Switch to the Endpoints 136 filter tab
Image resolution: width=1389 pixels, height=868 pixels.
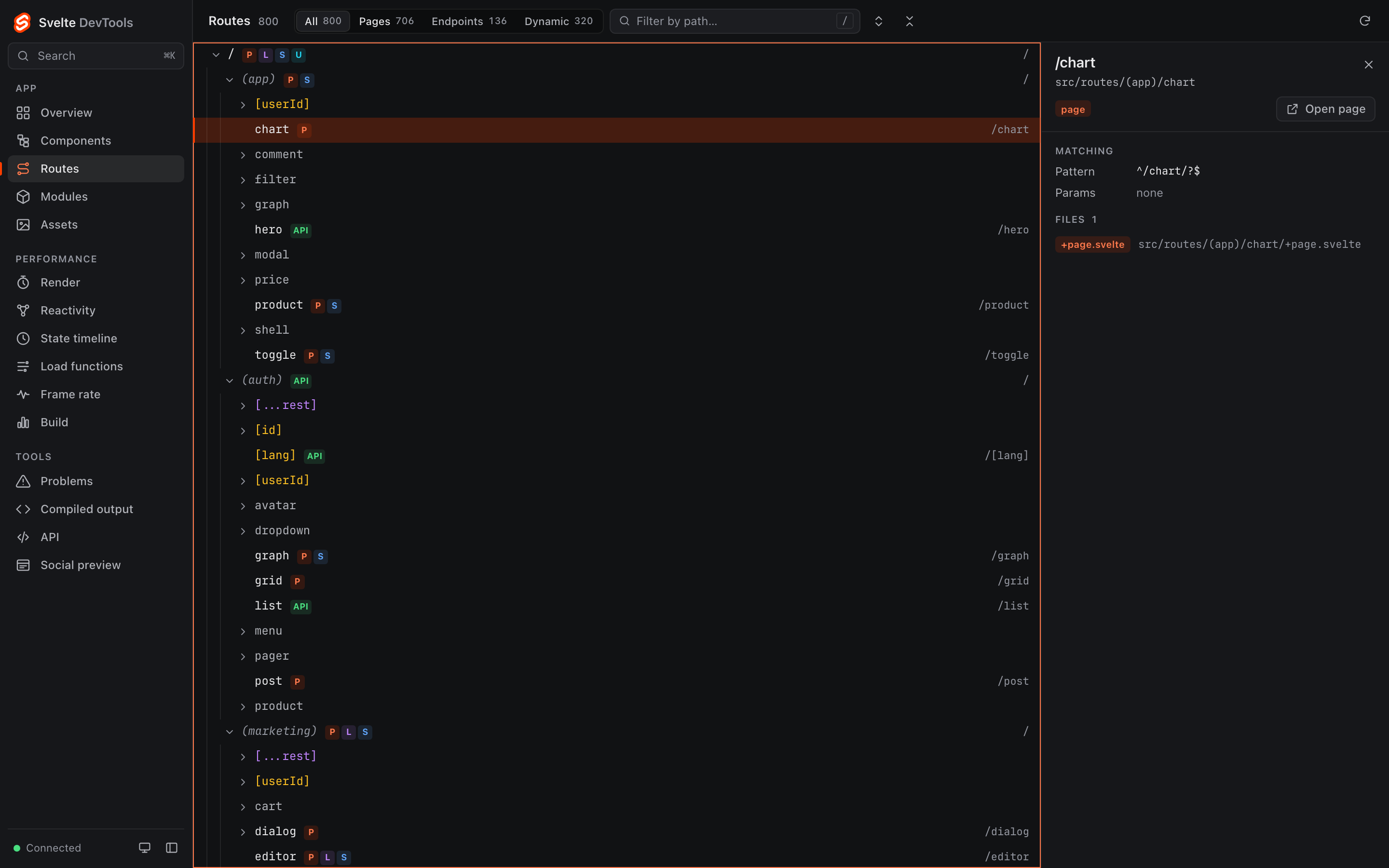pos(469,21)
